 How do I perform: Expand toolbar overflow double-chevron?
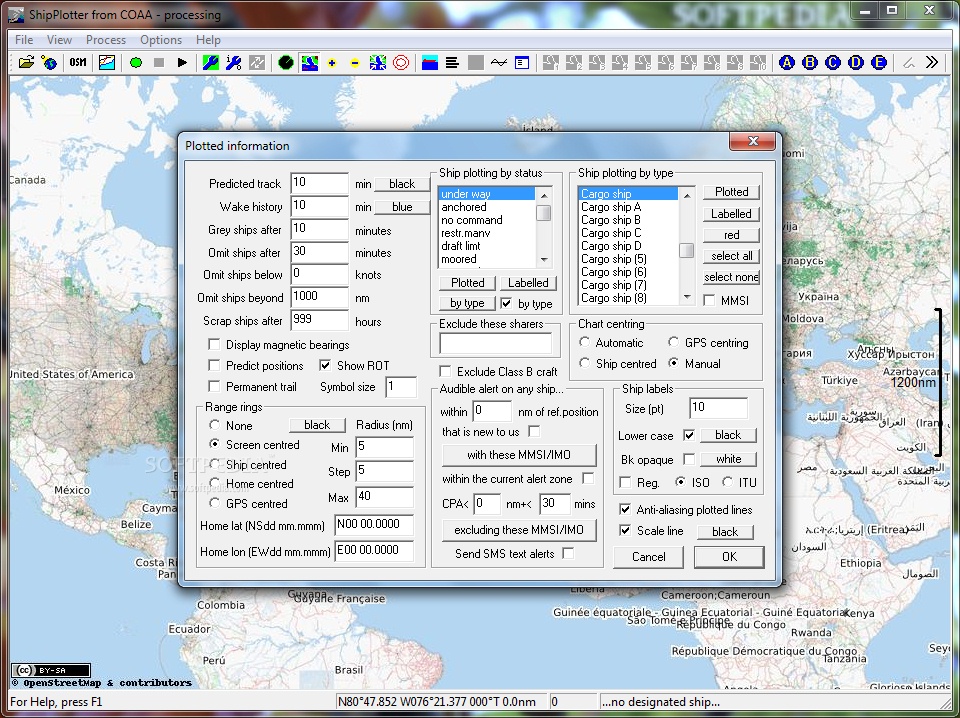[x=931, y=62]
